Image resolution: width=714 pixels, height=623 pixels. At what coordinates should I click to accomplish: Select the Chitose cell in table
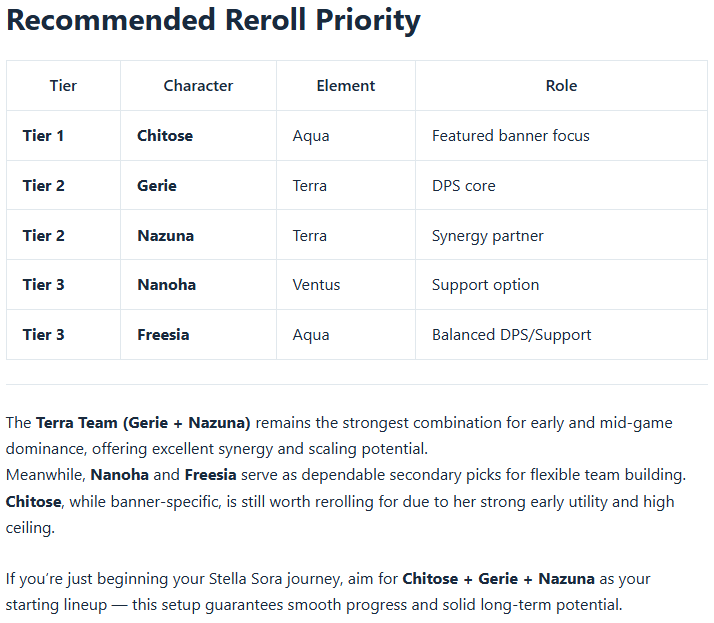coord(165,136)
